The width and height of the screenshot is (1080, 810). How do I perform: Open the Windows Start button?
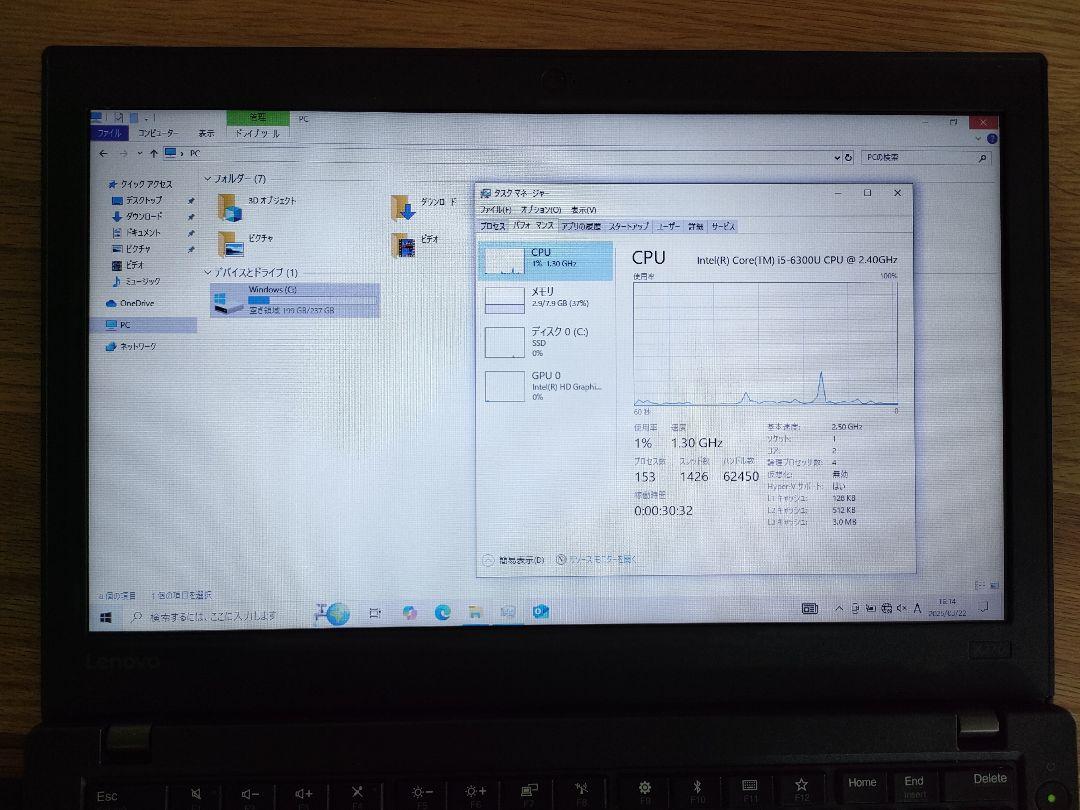click(105, 617)
